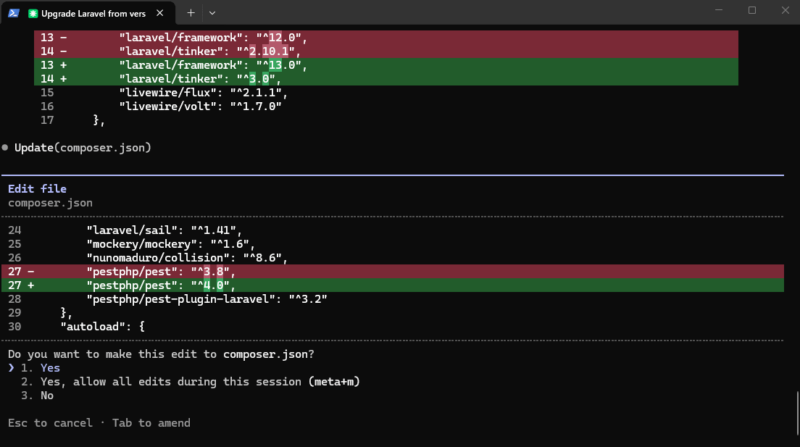Click the selection arrow next to Yes

[x=12, y=367]
